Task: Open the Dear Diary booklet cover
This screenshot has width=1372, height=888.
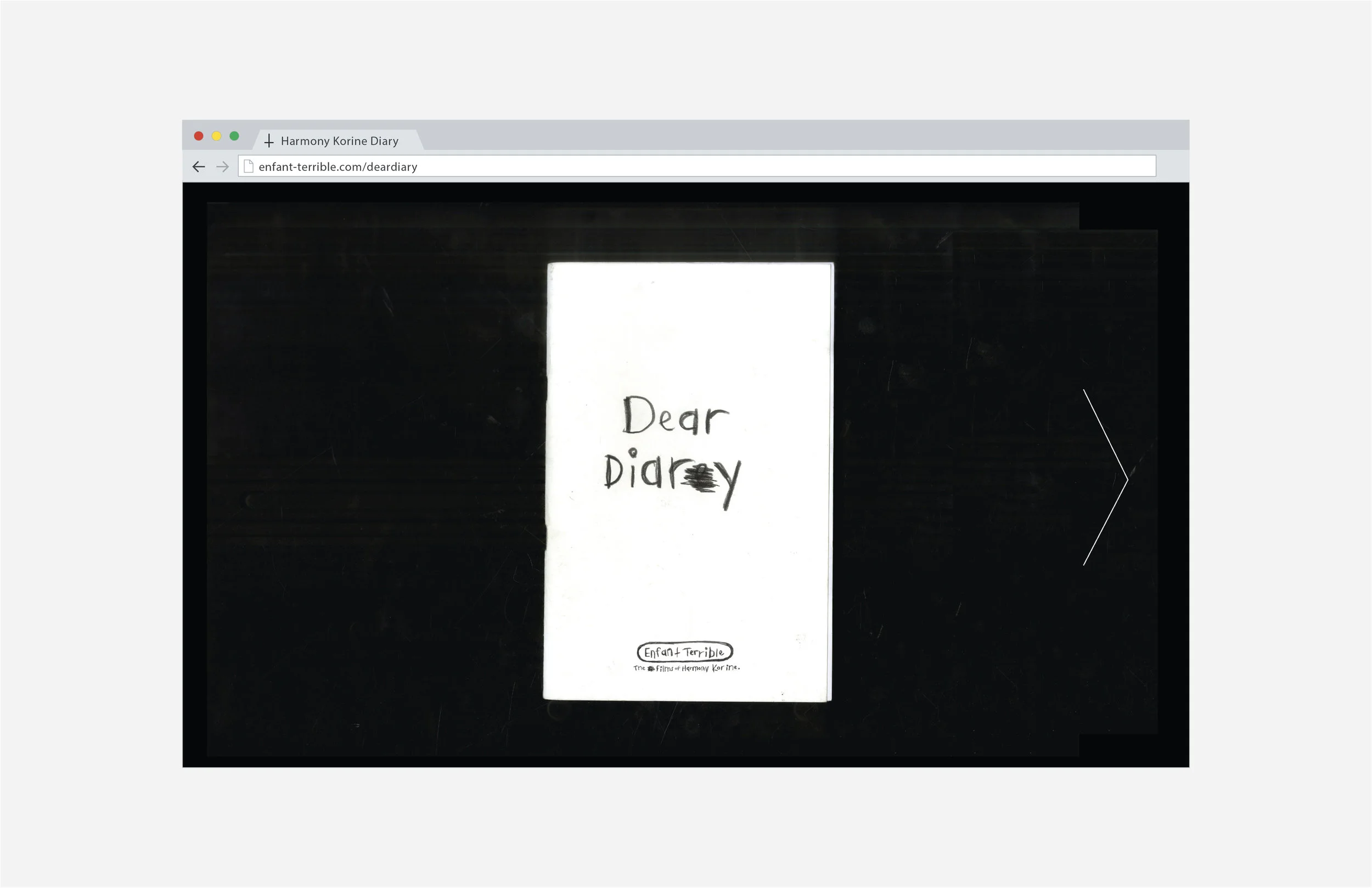Action: click(688, 482)
